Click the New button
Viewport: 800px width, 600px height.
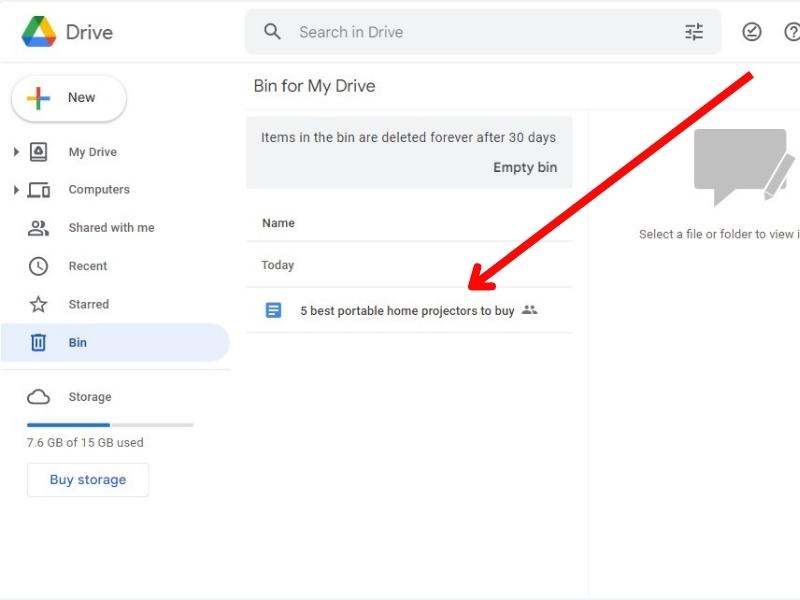(69, 98)
